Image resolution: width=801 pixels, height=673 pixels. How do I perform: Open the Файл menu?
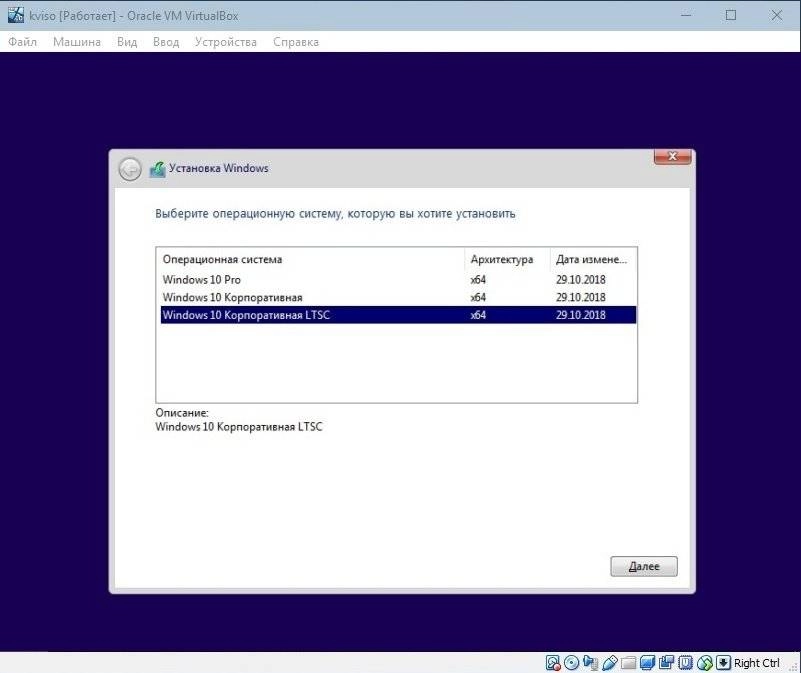click(x=22, y=42)
